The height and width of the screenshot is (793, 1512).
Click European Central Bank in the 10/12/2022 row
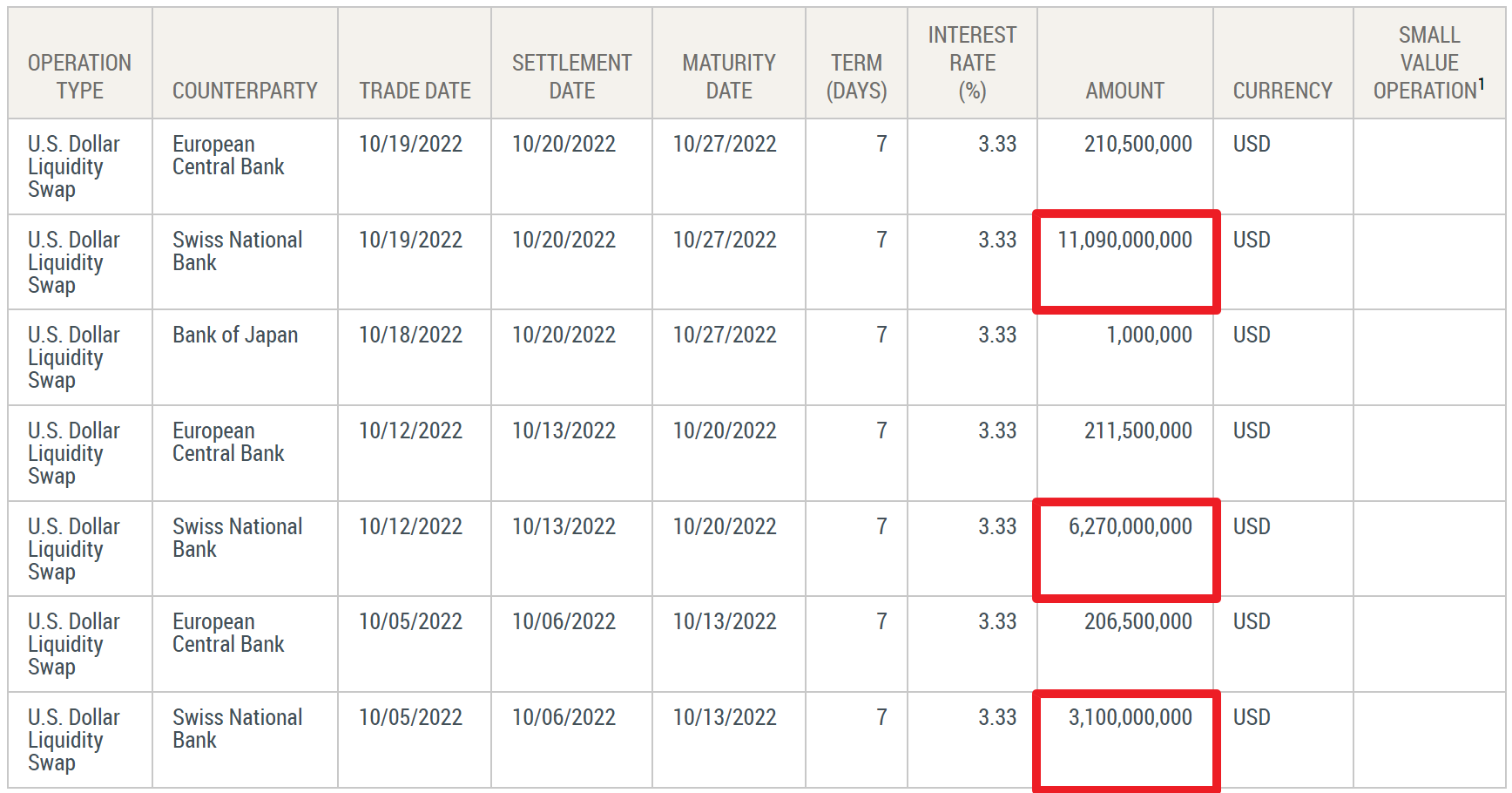click(228, 442)
